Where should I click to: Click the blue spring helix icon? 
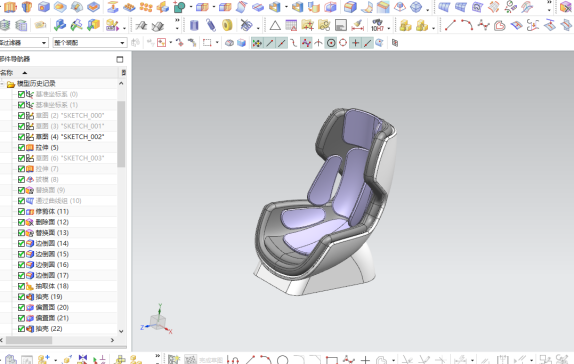pyautogui.click(x=211, y=25)
